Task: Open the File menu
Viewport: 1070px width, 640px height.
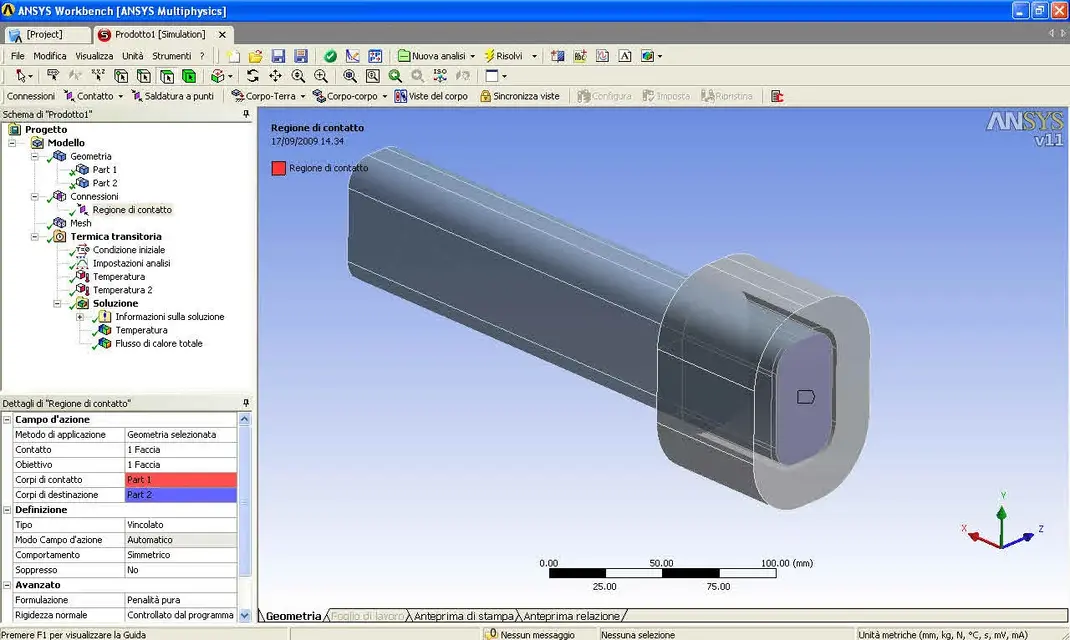Action: point(17,56)
